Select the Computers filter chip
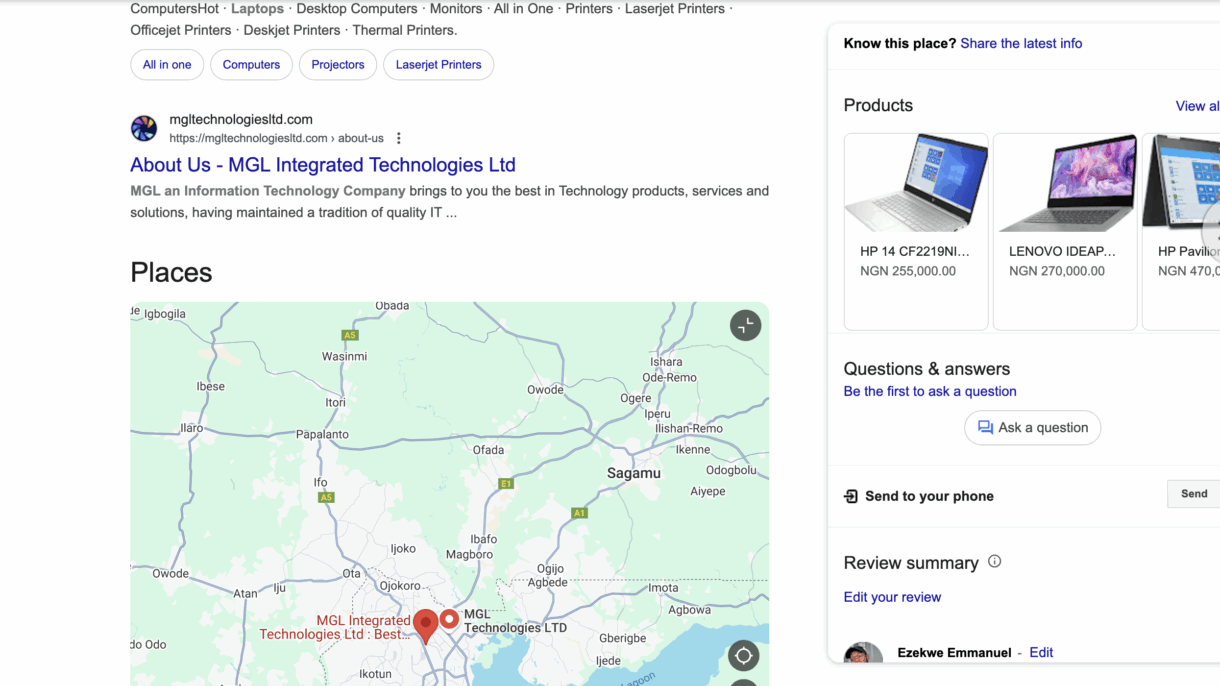The width and height of the screenshot is (1220, 686). (251, 65)
